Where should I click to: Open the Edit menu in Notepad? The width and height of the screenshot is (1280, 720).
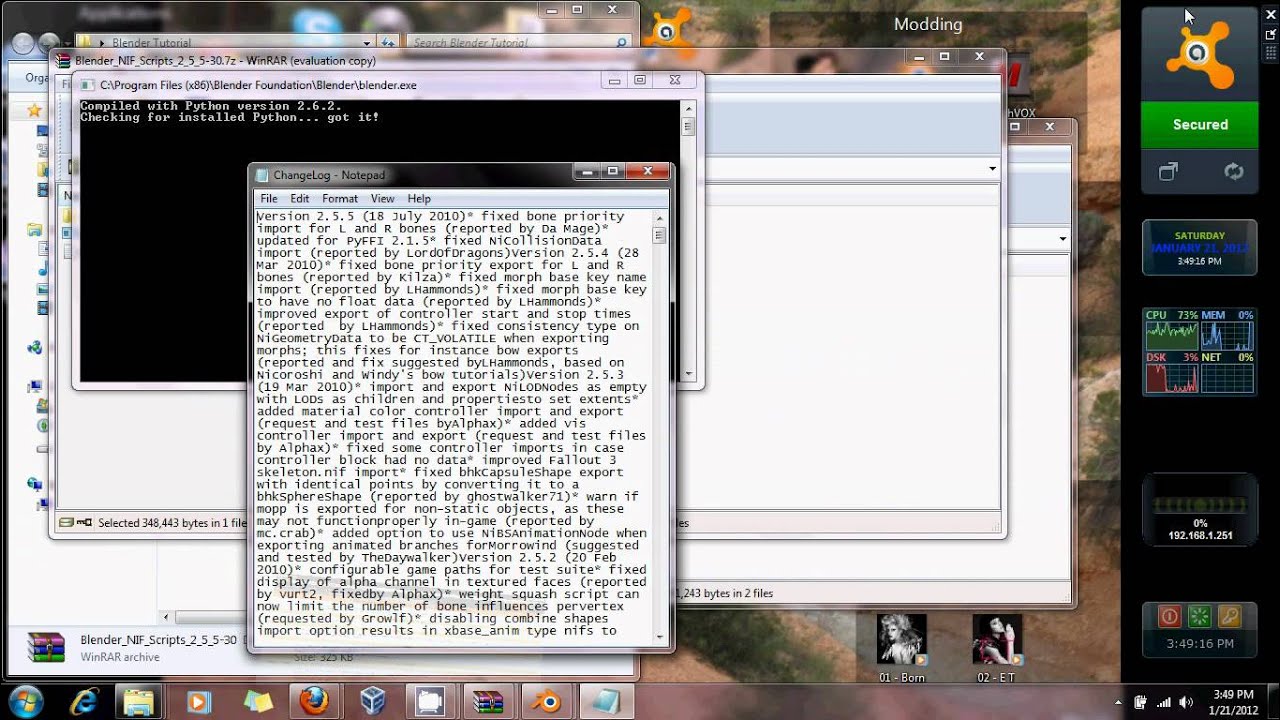(300, 199)
